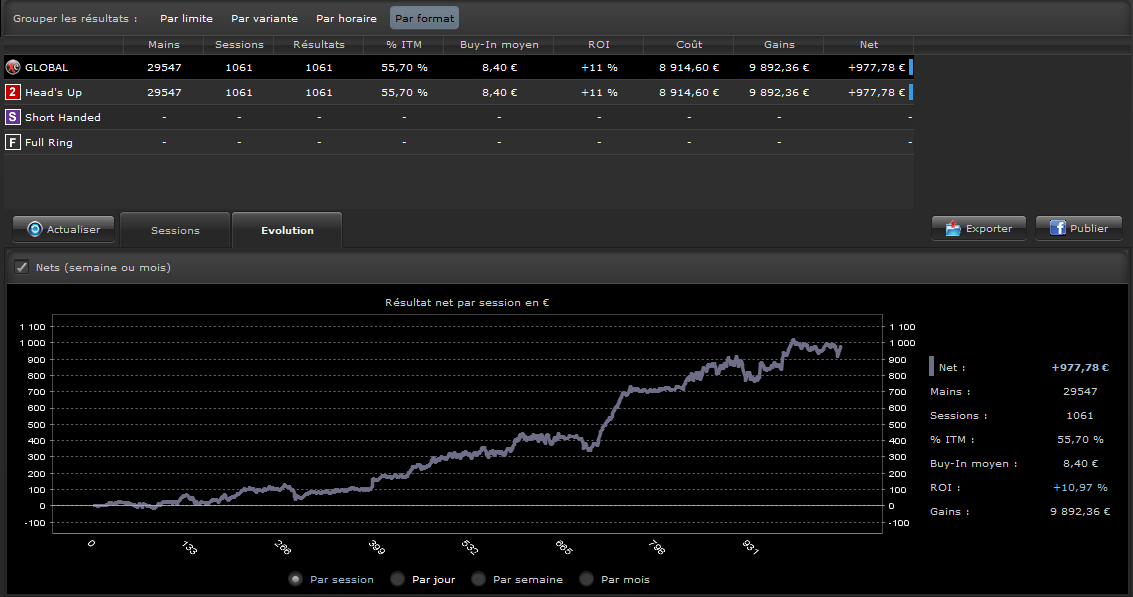Switch to the Sessions tab
Screen dimensions: 1133x597
(x=175, y=230)
